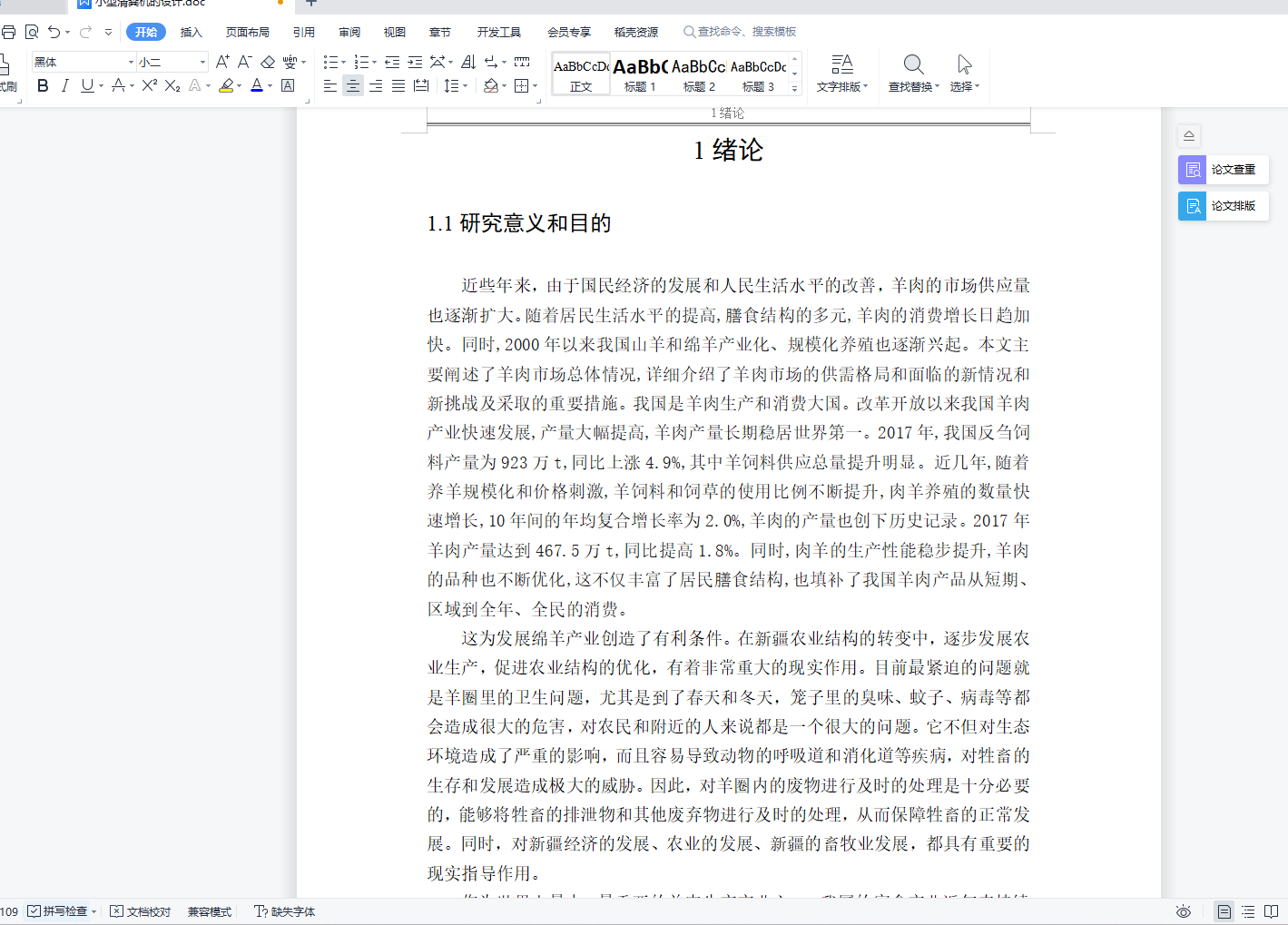Click the heading 1.1 研究意义和目的
The height and width of the screenshot is (925, 1288).
(x=519, y=223)
